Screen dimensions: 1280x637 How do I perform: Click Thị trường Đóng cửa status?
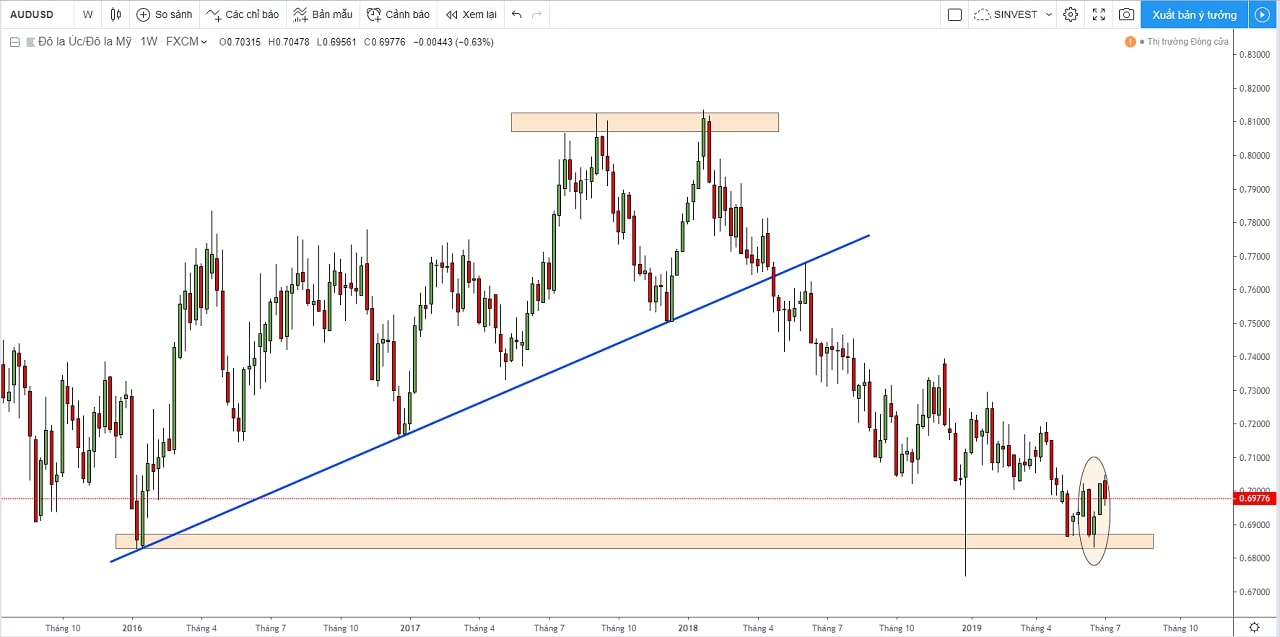[1188, 42]
